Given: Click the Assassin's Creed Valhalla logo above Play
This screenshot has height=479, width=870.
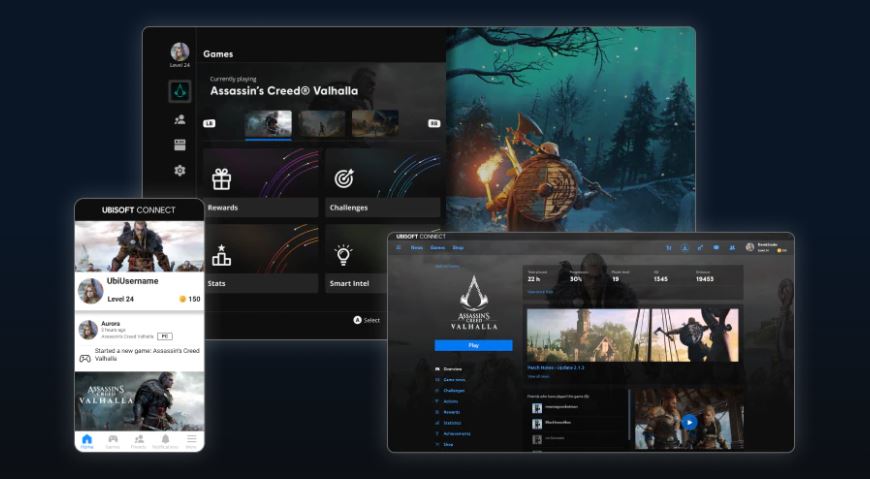Looking at the screenshot, I should pos(473,303).
